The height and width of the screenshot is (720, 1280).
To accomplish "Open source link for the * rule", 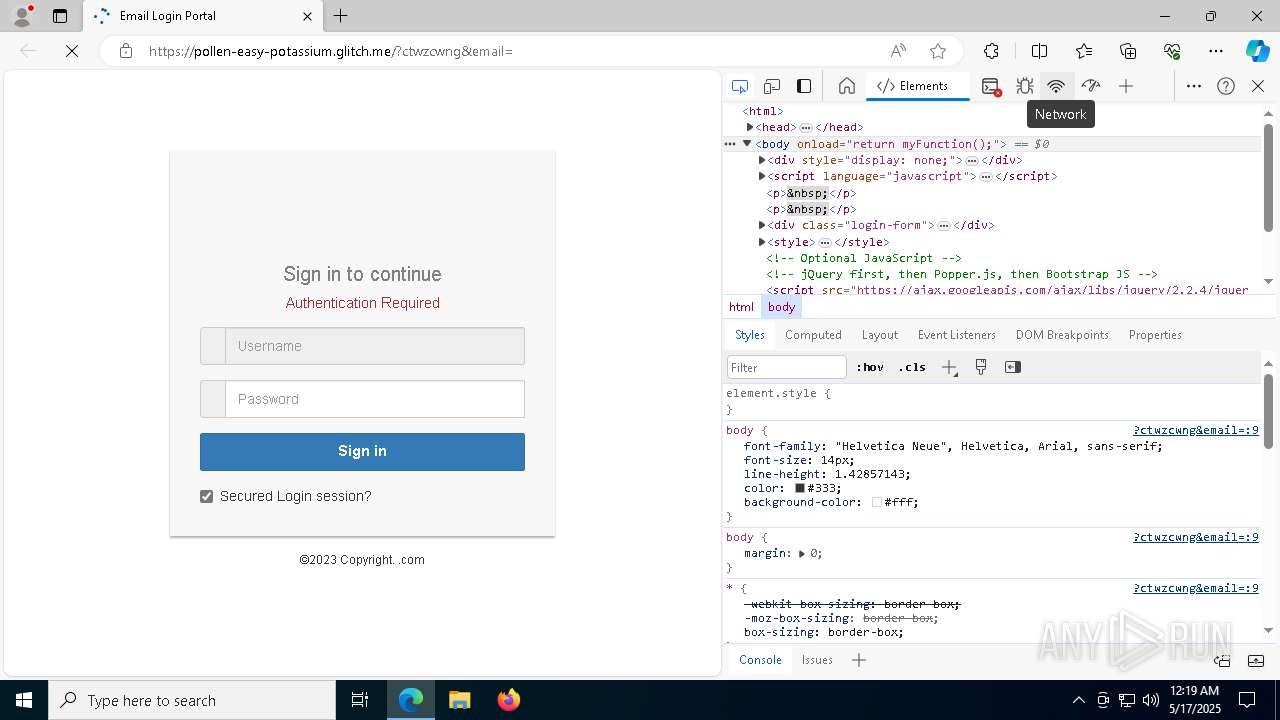I will [x=1196, y=588].
